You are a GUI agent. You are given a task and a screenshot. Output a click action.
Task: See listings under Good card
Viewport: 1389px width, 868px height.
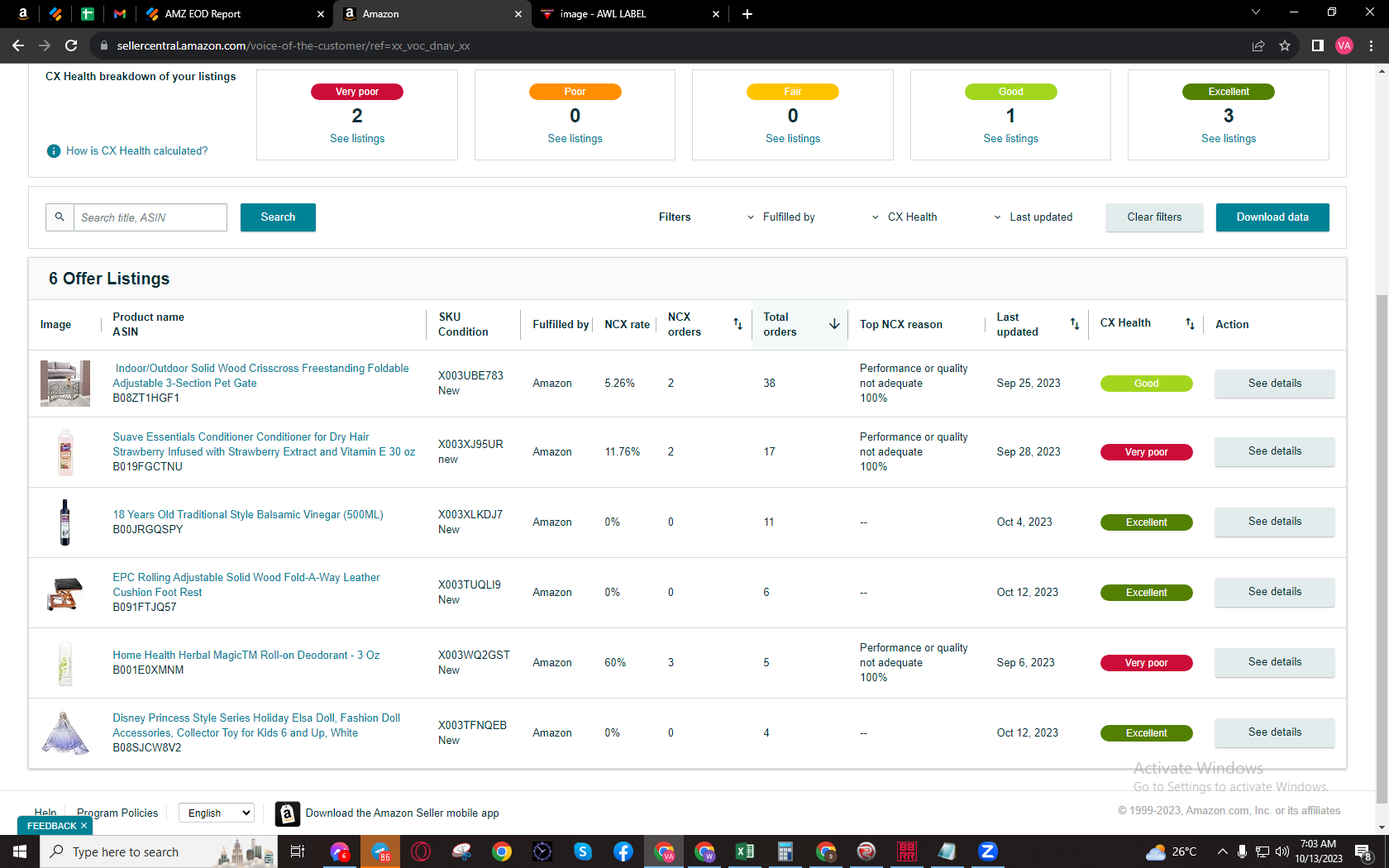pyautogui.click(x=1010, y=138)
